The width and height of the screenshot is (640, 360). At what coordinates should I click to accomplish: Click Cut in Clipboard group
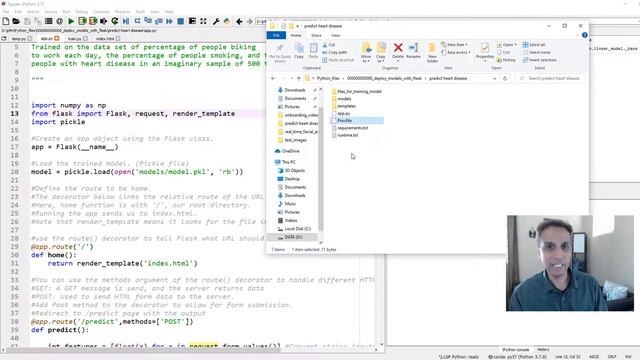[x=329, y=44]
